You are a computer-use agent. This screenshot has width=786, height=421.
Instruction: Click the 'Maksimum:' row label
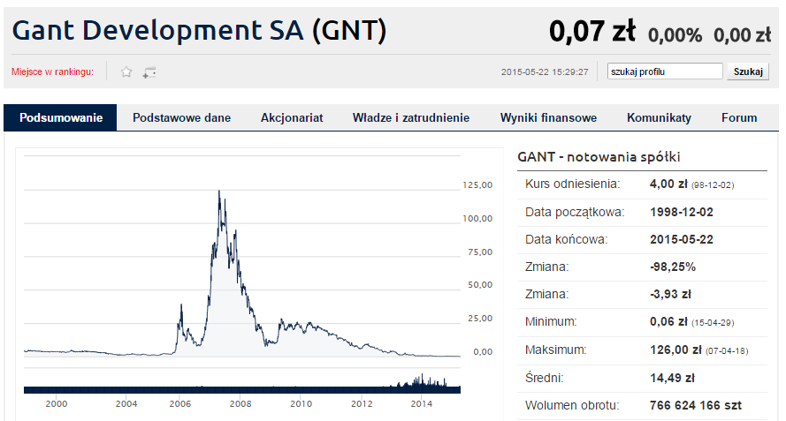[x=555, y=350]
